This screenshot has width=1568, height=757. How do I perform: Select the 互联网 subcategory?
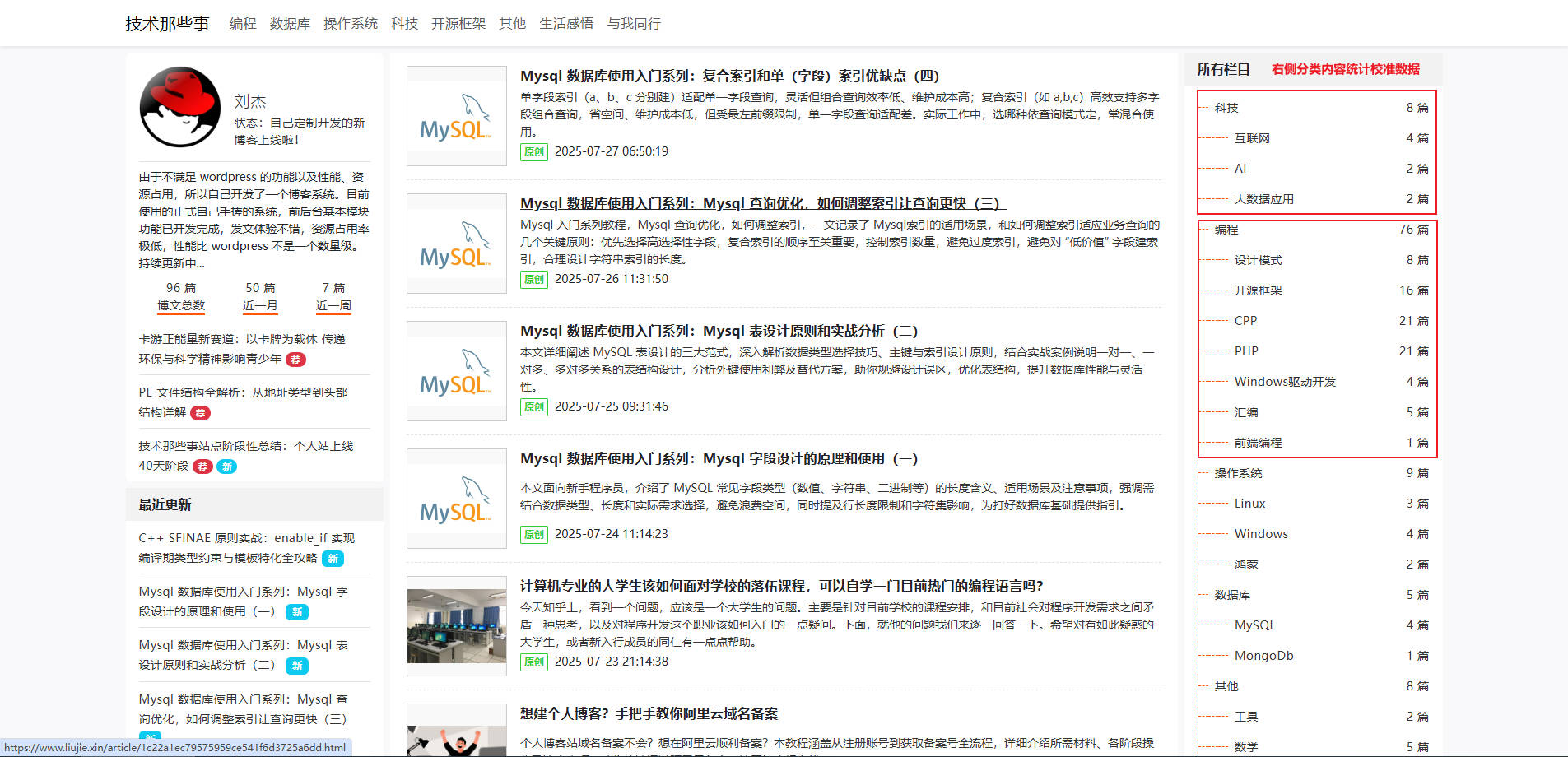1252,138
